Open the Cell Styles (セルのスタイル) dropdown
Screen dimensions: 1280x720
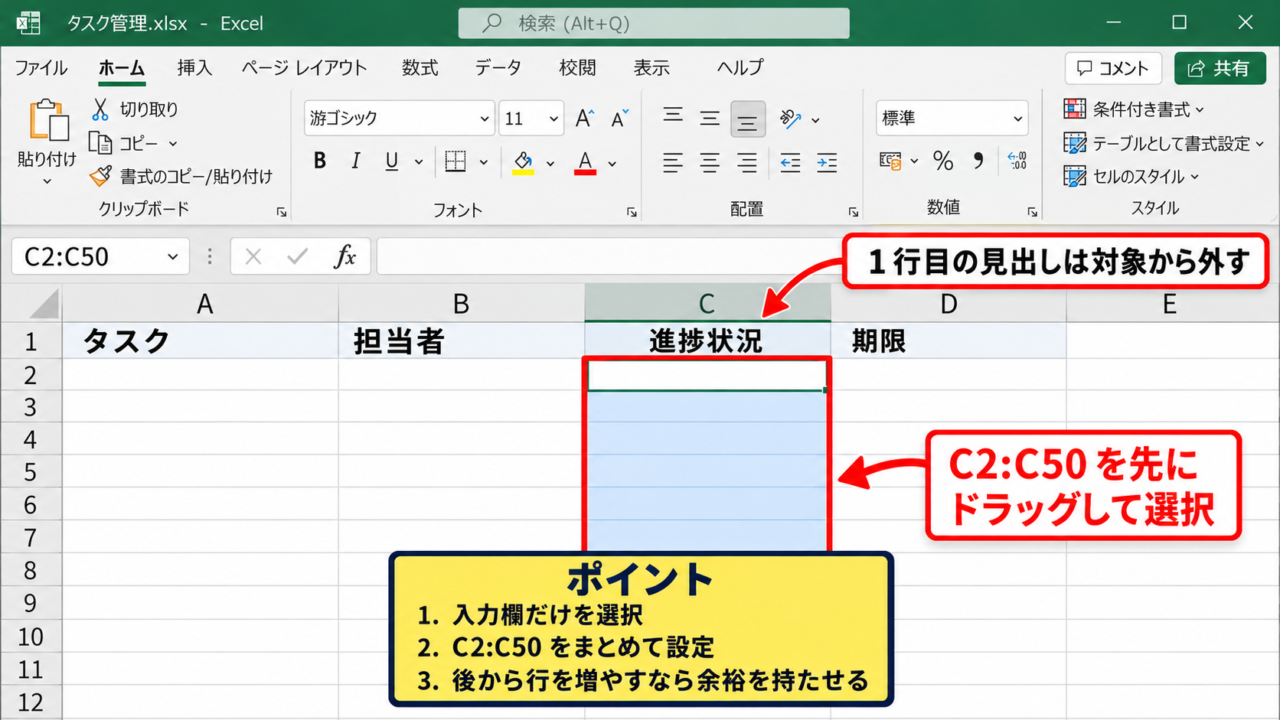pos(1131,176)
